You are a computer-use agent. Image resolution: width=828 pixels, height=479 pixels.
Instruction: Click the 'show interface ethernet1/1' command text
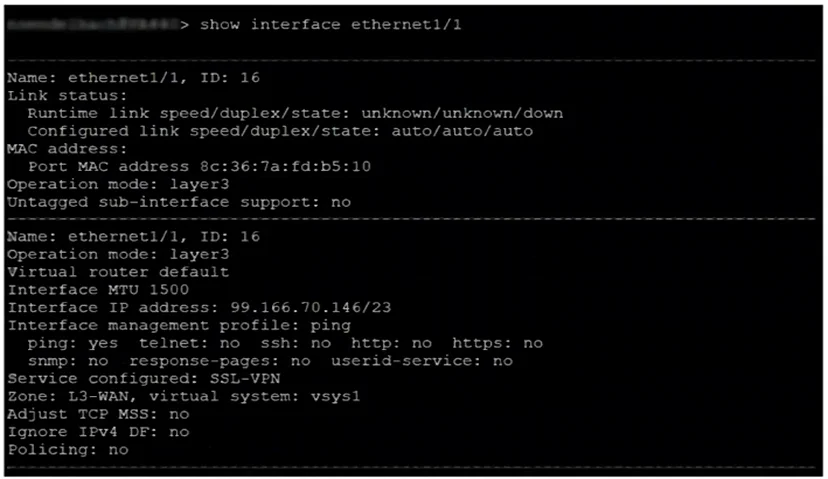click(x=331, y=25)
